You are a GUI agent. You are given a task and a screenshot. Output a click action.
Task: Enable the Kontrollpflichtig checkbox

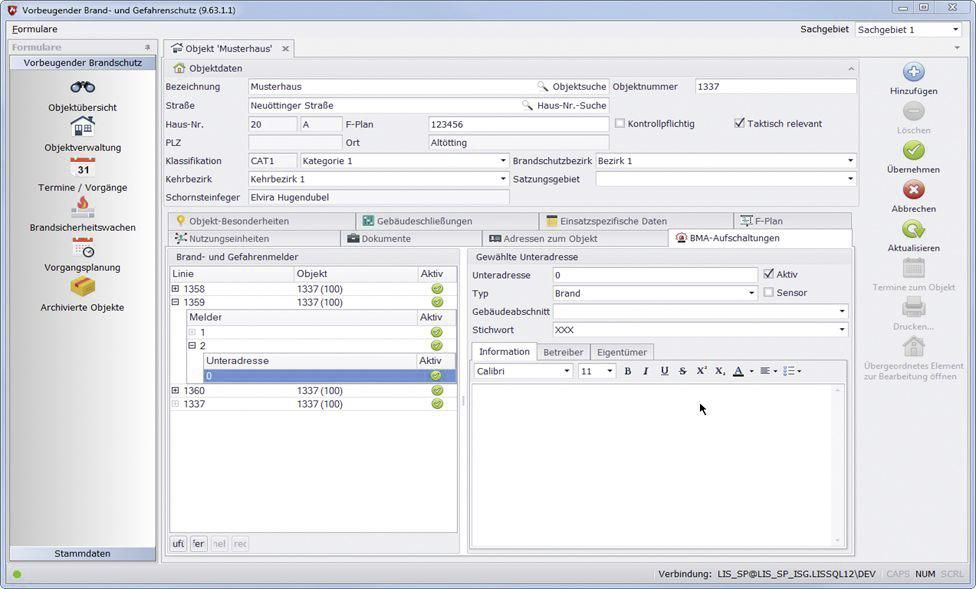click(620, 124)
